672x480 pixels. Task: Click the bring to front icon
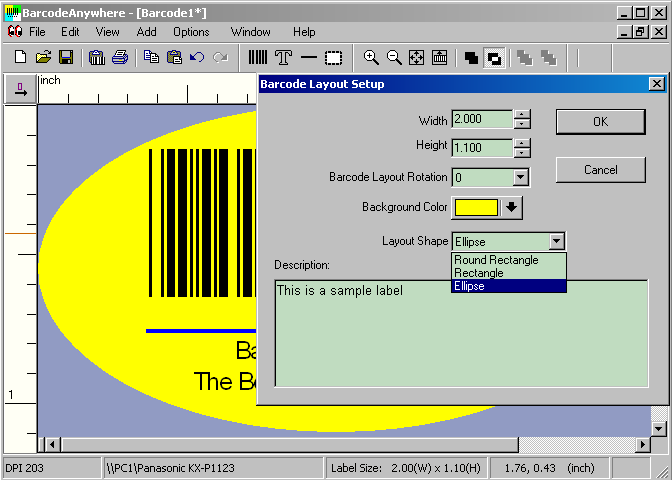coord(471,58)
